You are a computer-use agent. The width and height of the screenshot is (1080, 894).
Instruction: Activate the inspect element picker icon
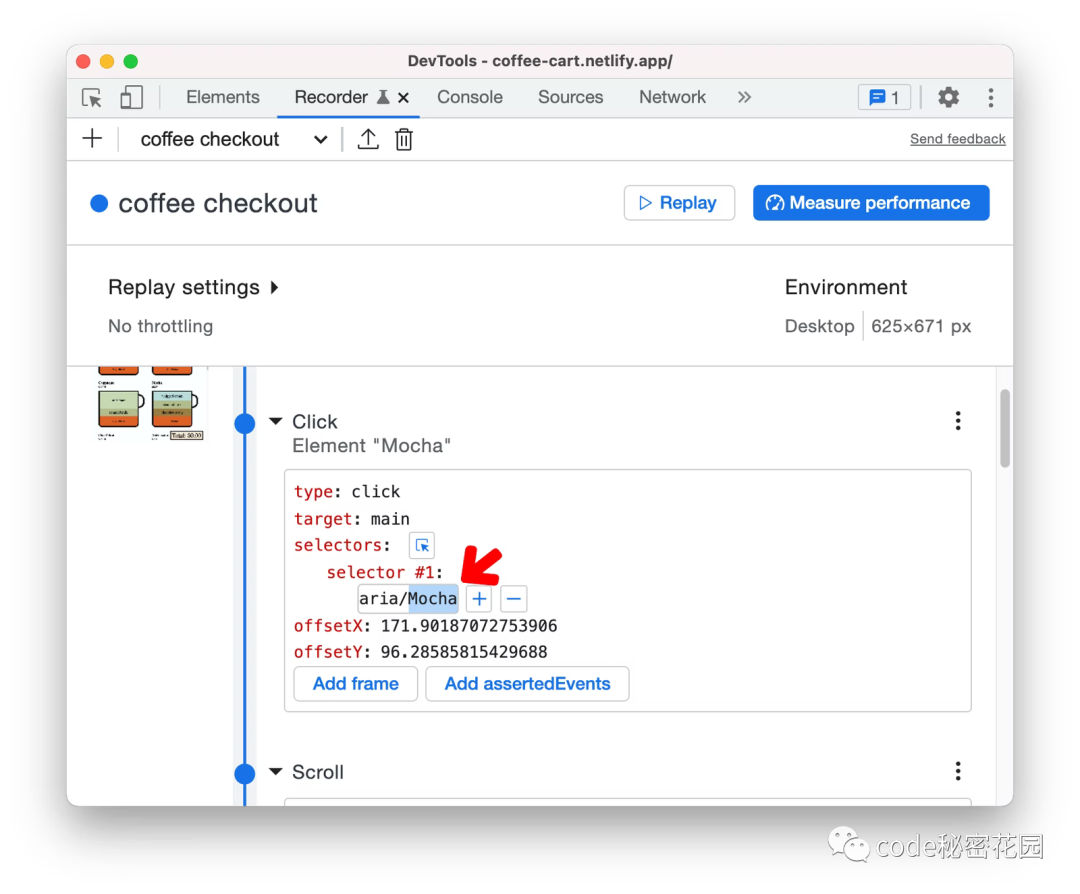(x=92, y=98)
